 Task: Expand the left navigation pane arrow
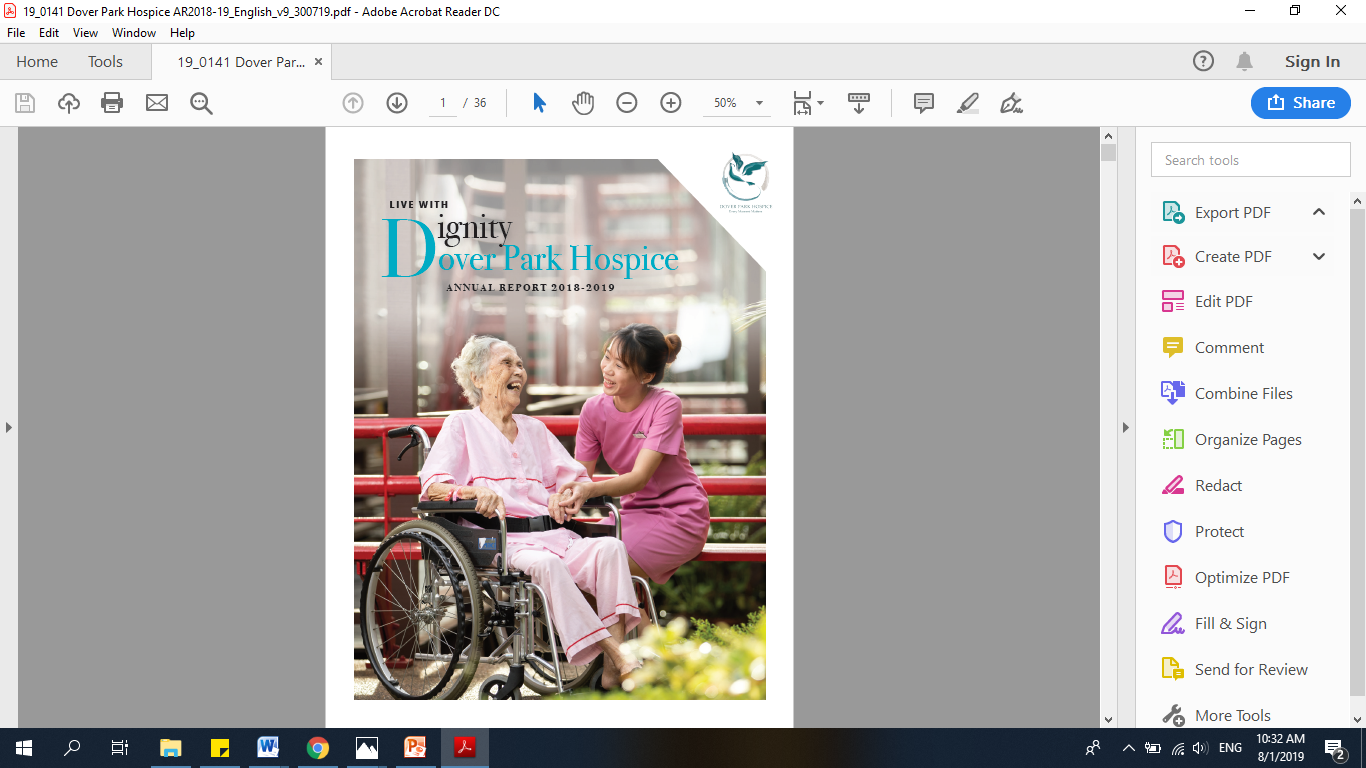(x=9, y=428)
